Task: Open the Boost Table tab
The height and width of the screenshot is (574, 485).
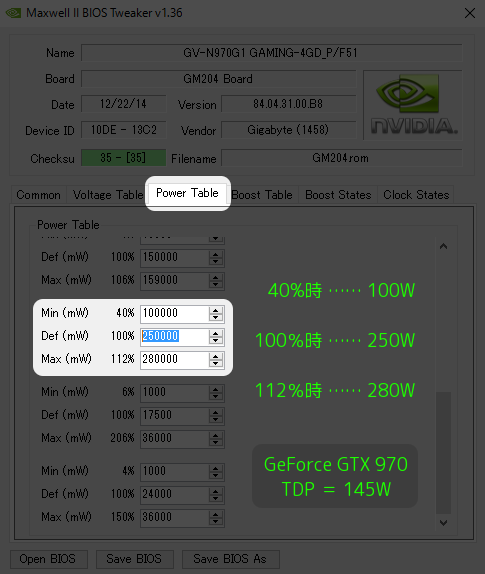Action: point(262,195)
